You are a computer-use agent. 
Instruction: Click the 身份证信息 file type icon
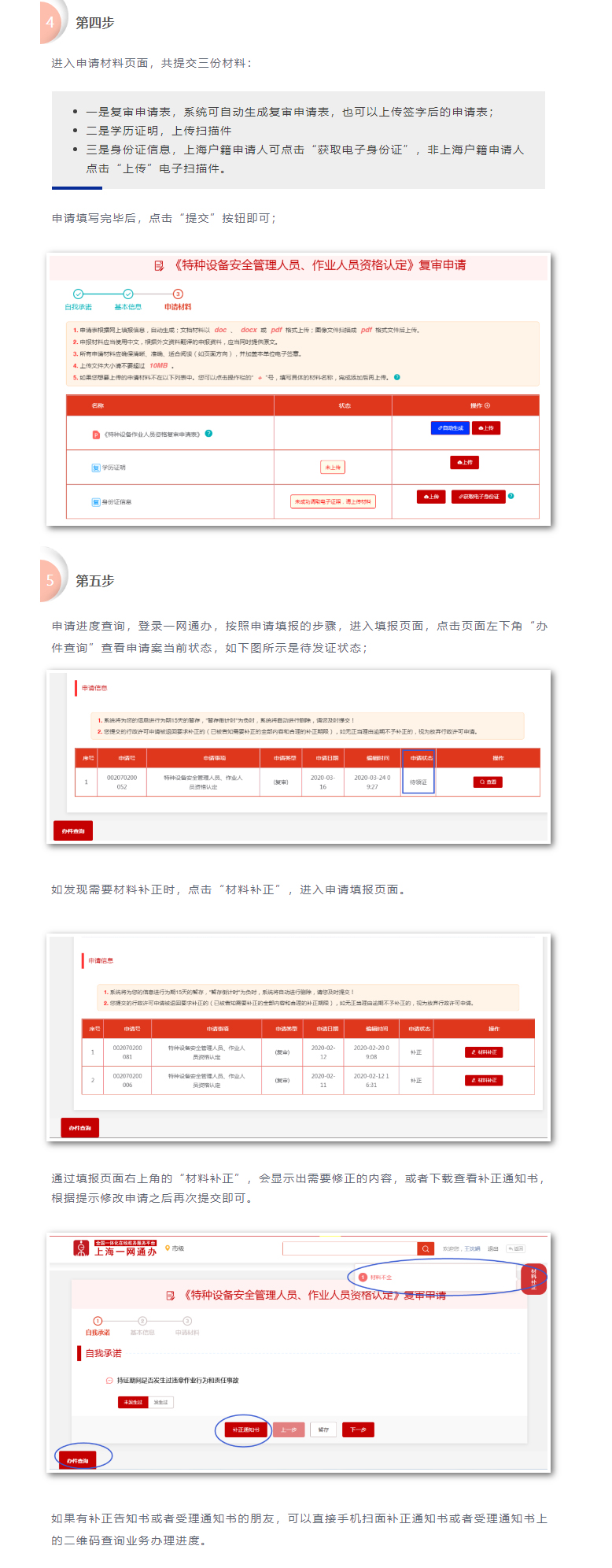[x=96, y=501]
